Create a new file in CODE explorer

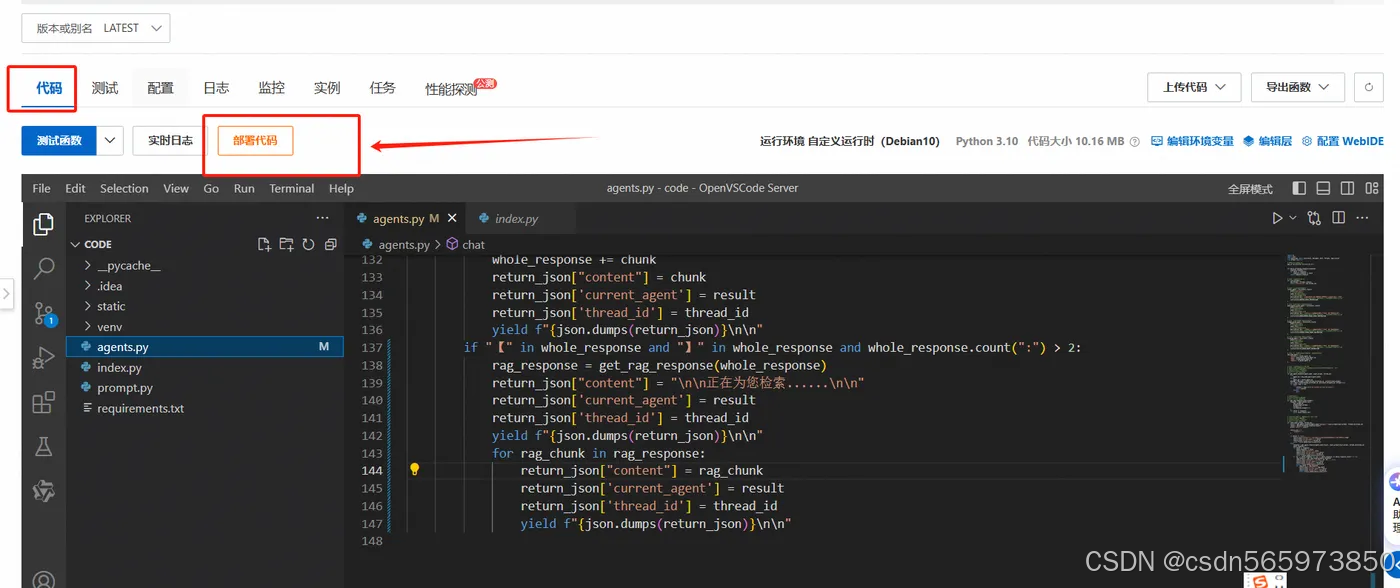[x=264, y=244]
